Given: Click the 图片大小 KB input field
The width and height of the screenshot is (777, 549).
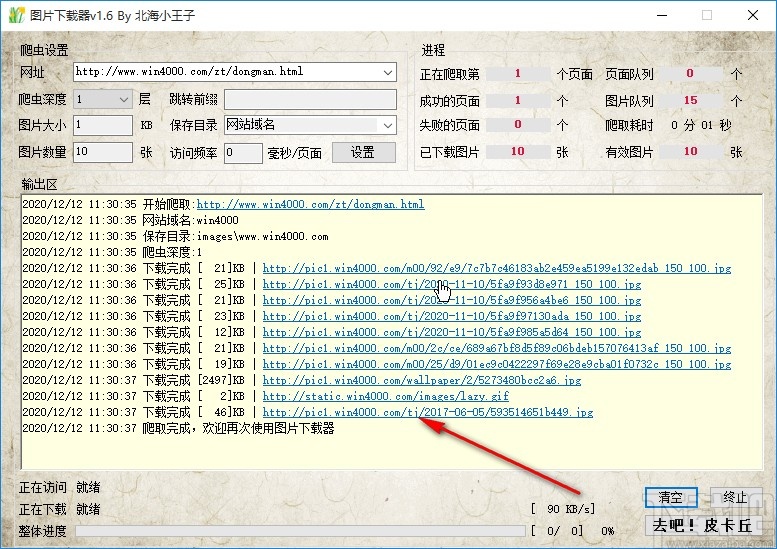Looking at the screenshot, I should pos(103,125).
